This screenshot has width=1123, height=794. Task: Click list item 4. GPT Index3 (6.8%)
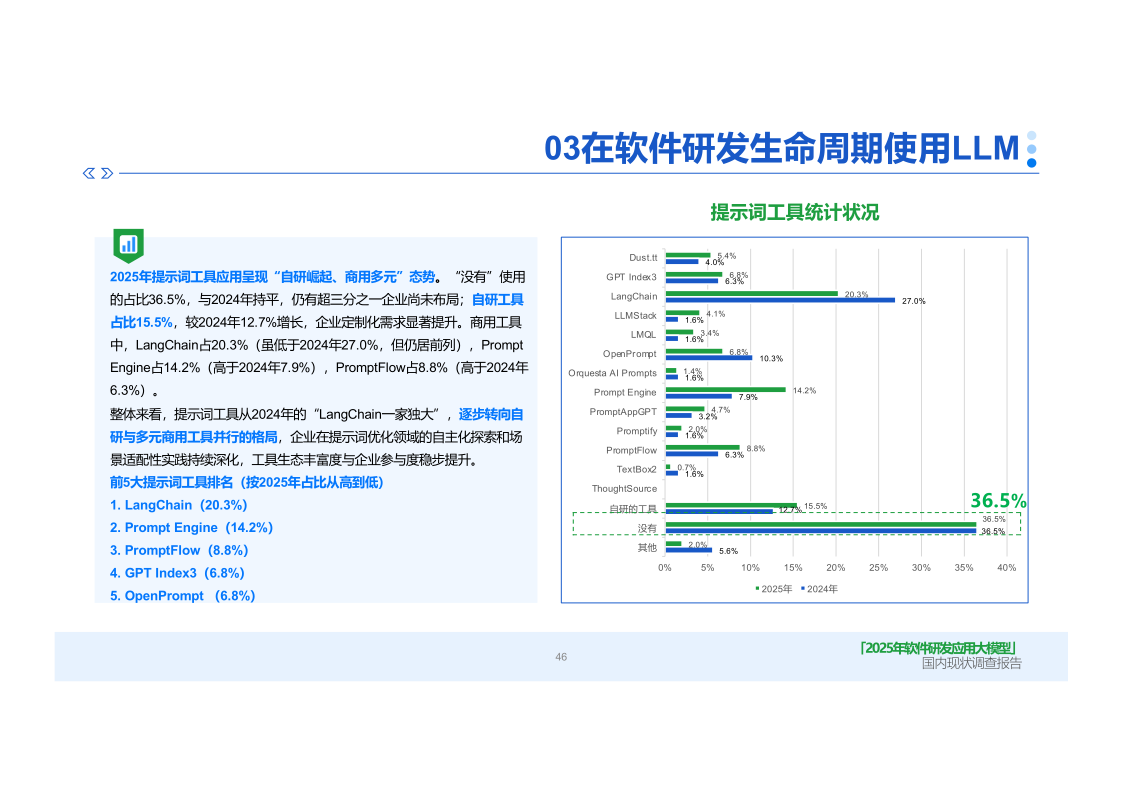point(177,573)
